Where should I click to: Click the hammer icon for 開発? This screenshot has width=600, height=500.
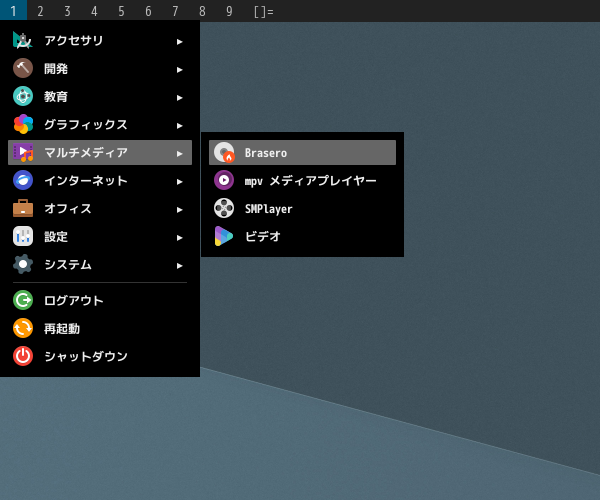click(x=23, y=68)
